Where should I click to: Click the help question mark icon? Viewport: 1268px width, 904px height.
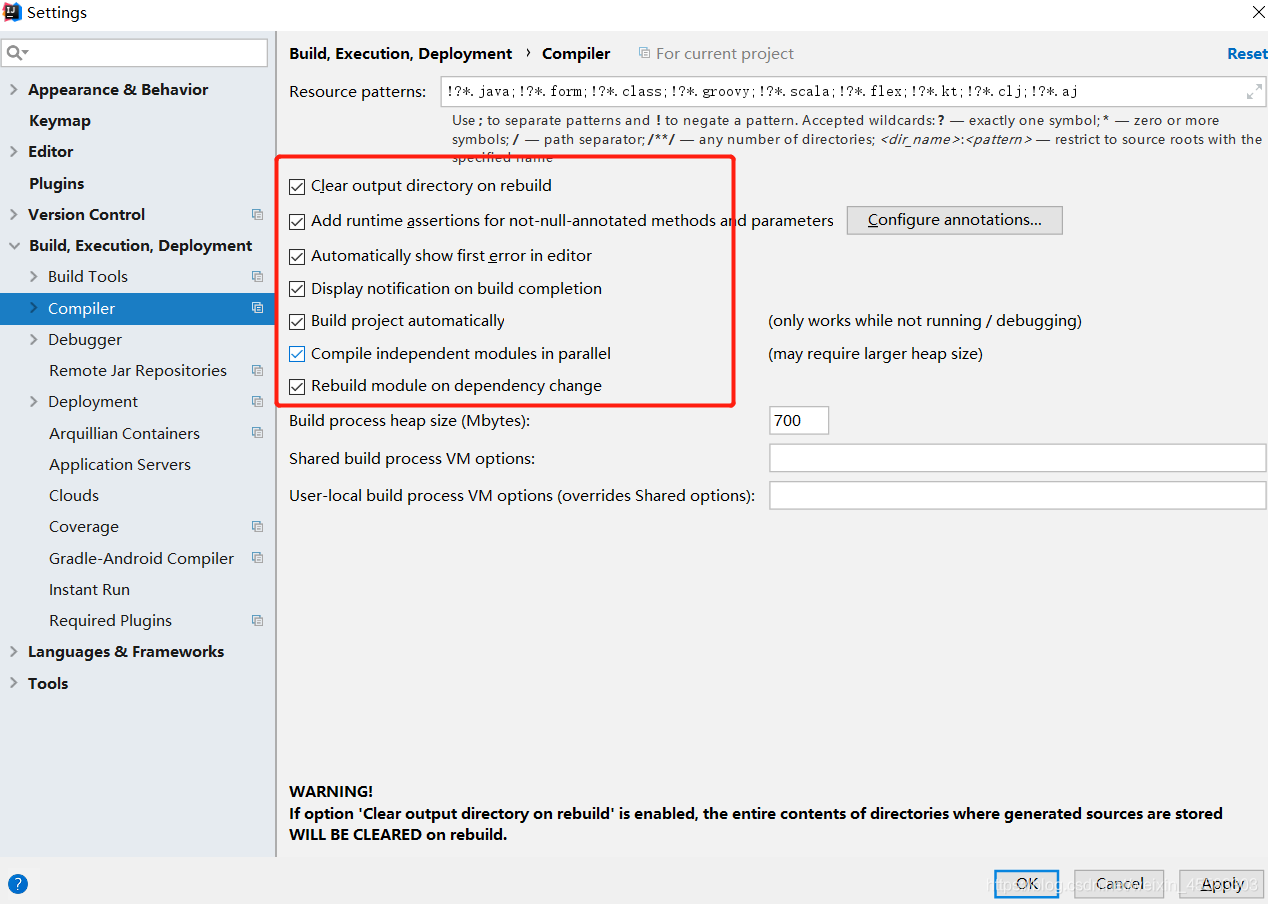coord(18,883)
